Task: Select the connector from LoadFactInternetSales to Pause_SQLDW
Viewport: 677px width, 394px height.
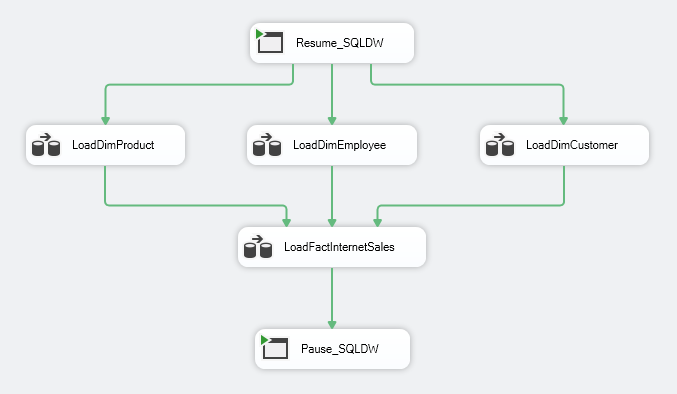Action: click(x=332, y=298)
